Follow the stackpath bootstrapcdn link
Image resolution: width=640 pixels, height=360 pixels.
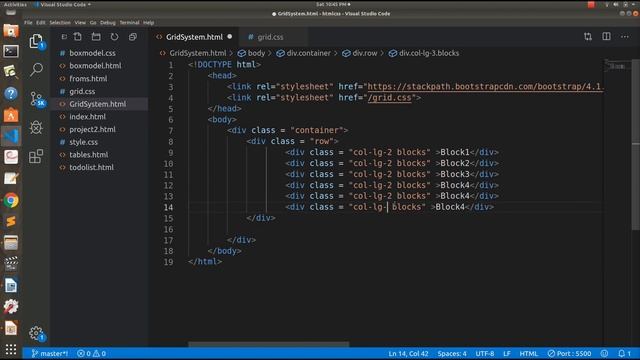tap(485, 87)
